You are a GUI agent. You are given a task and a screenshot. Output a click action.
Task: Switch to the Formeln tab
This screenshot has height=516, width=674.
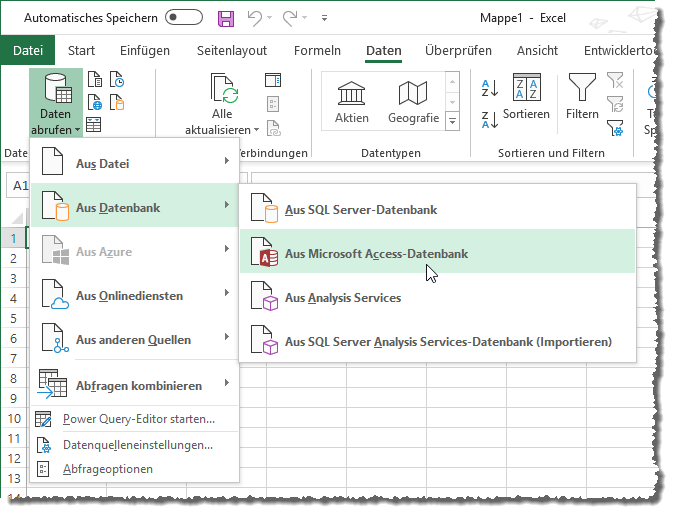317,50
